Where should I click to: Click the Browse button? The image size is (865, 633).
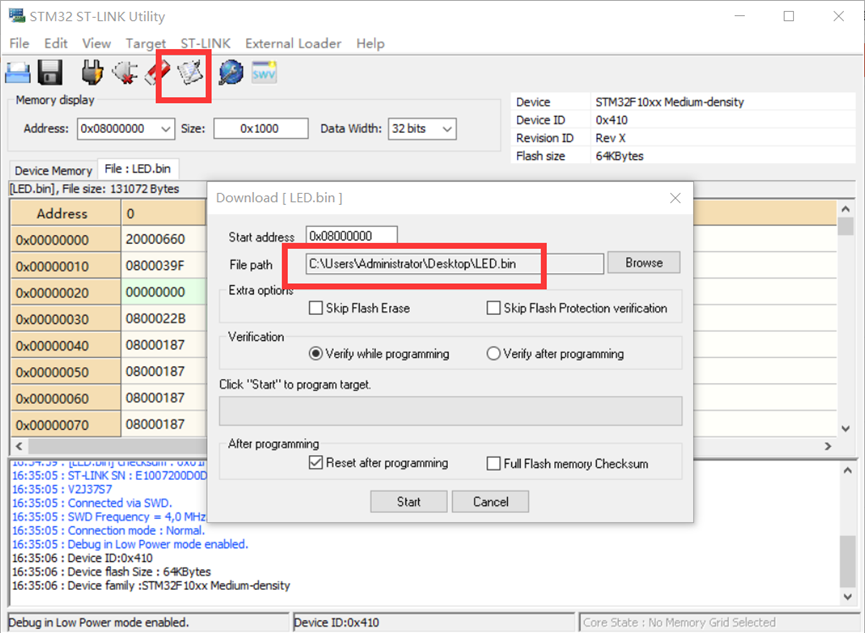coord(644,263)
